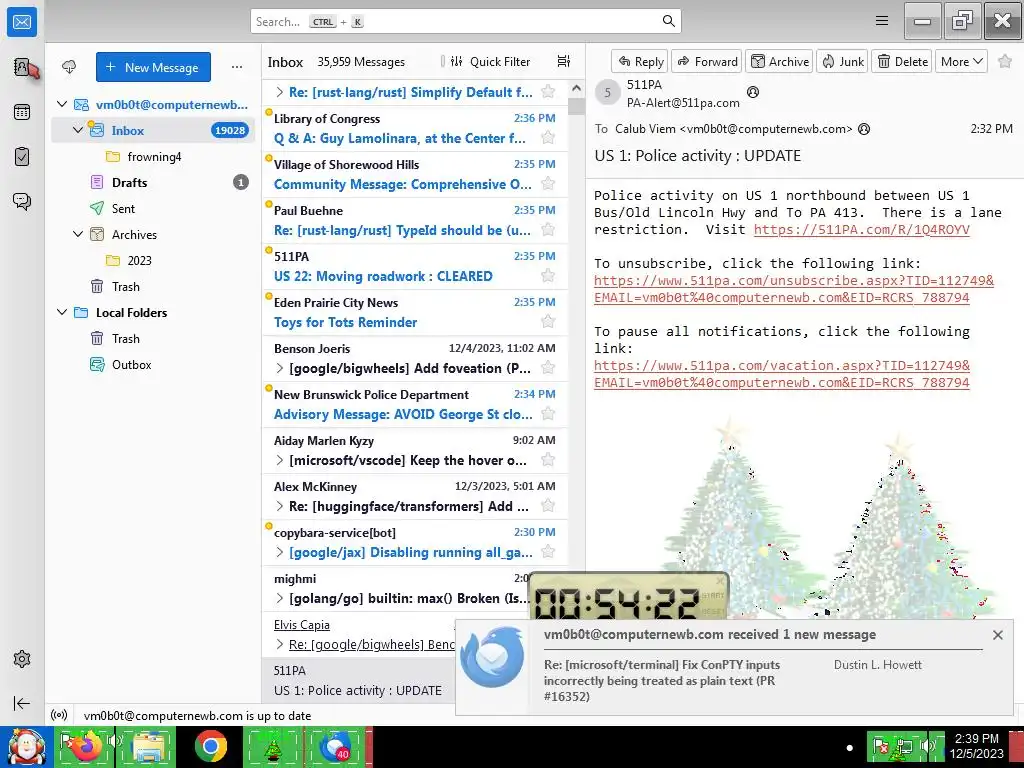Open the 511PA sender contact icon

752,92
